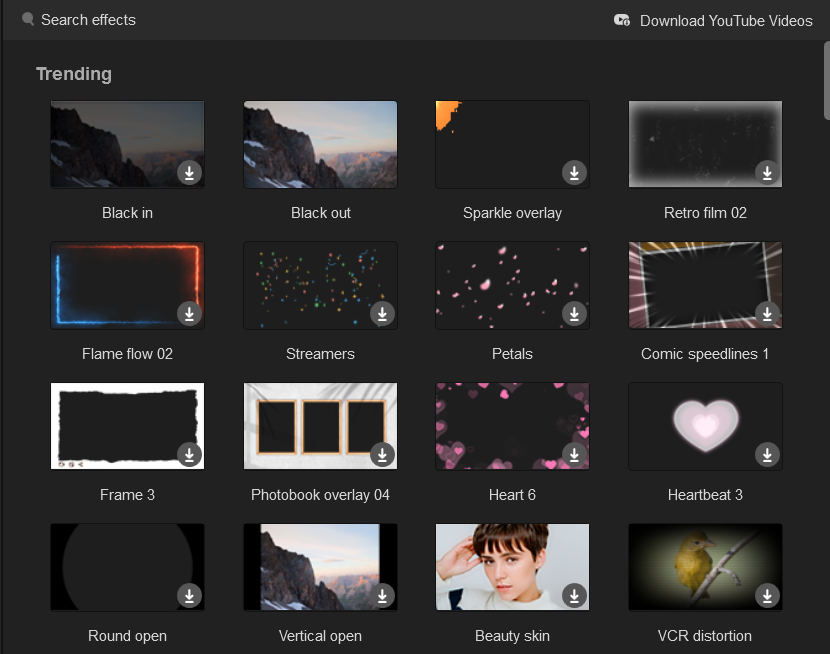Select the Vertical open thumbnail
This screenshot has height=654, width=830.
(x=320, y=567)
